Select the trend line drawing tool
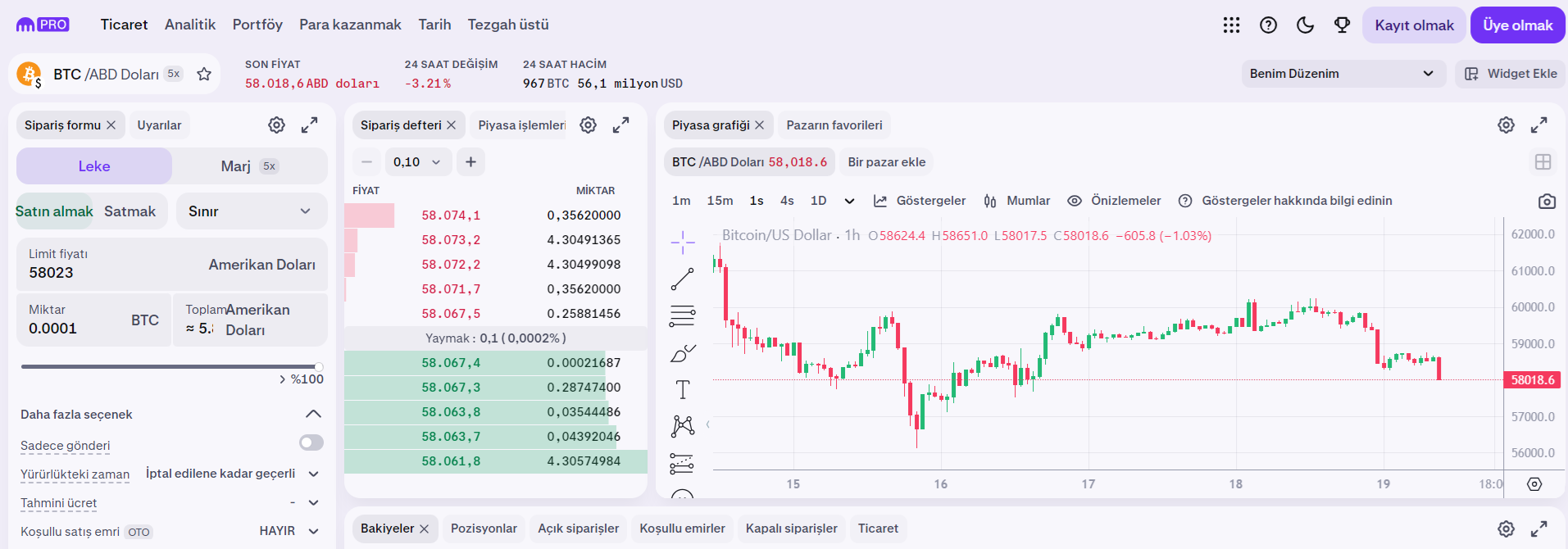1568x549 pixels. coord(682,279)
